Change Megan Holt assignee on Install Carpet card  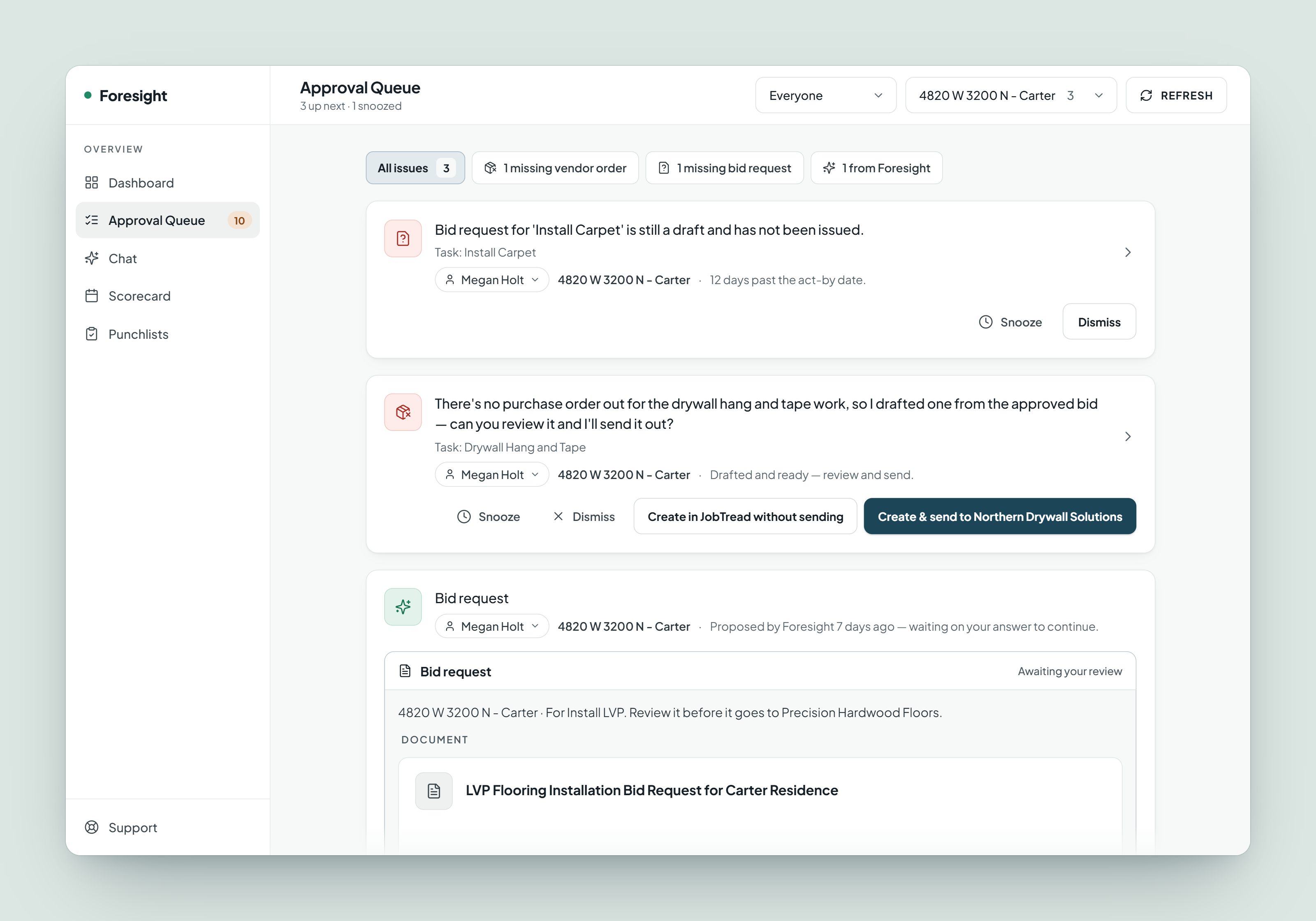tap(492, 280)
